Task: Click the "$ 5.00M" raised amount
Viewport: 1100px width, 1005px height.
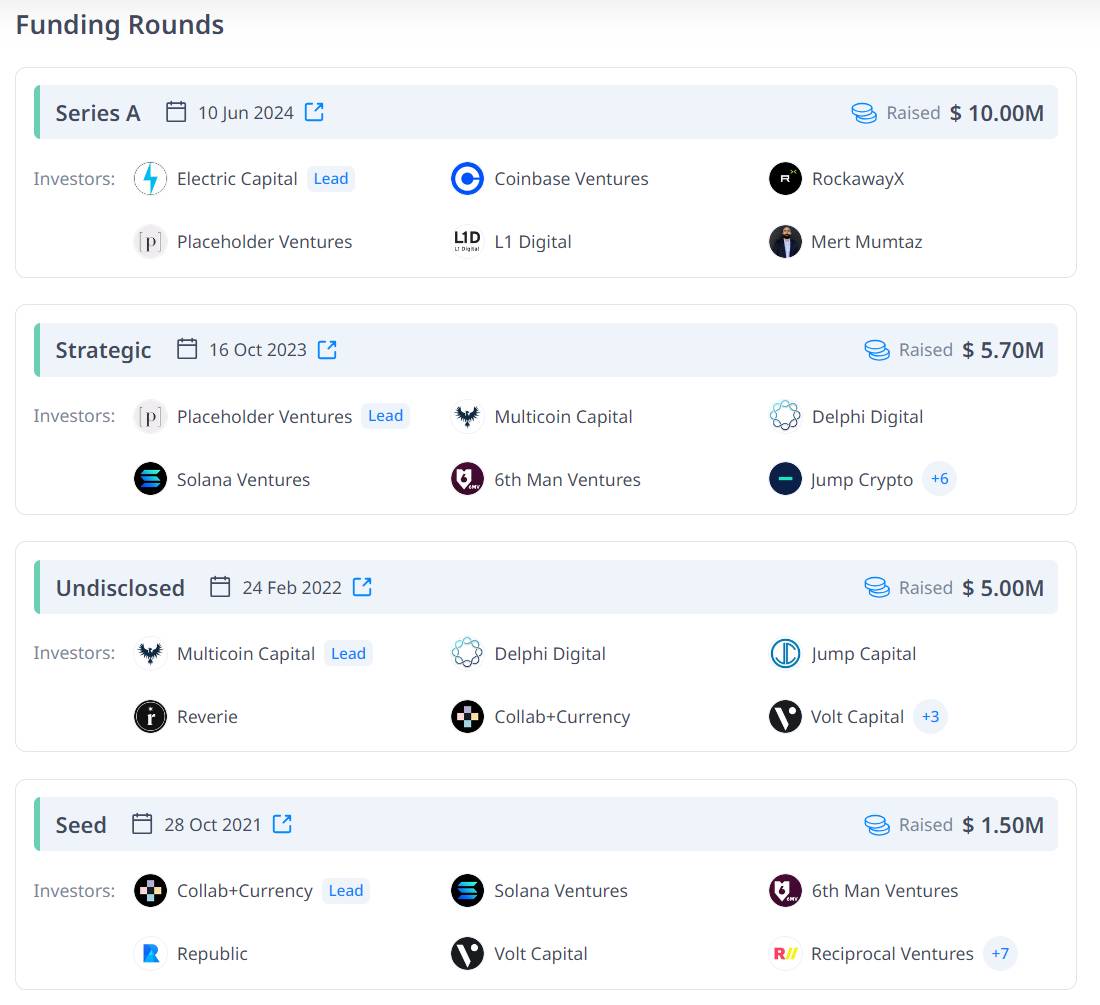Action: coord(1003,588)
